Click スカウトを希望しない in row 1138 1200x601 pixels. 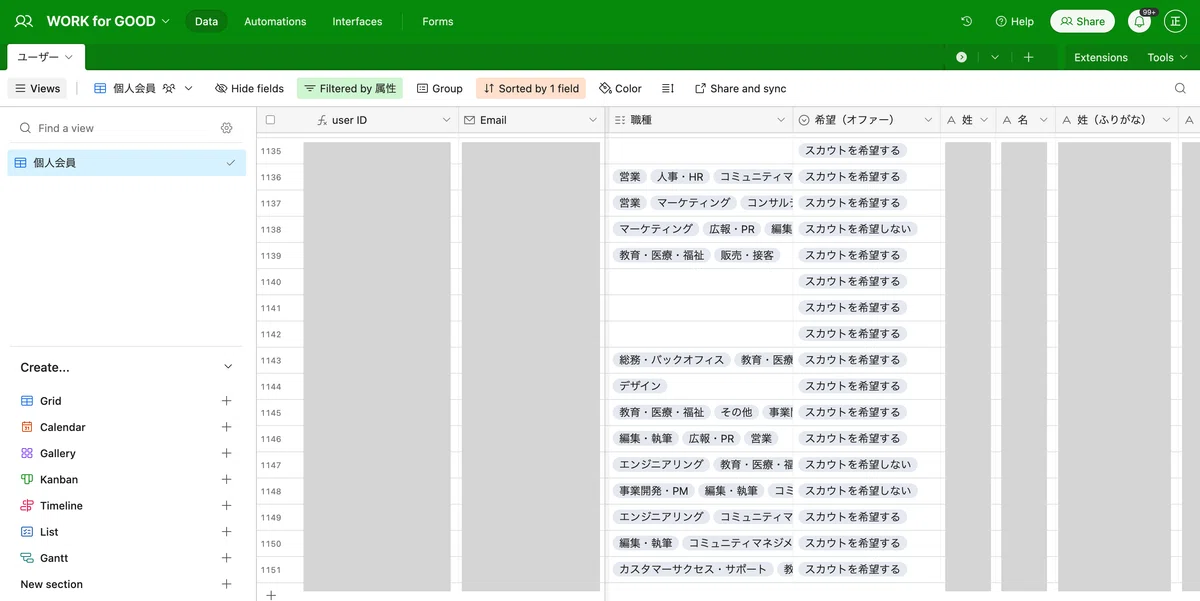tap(858, 229)
